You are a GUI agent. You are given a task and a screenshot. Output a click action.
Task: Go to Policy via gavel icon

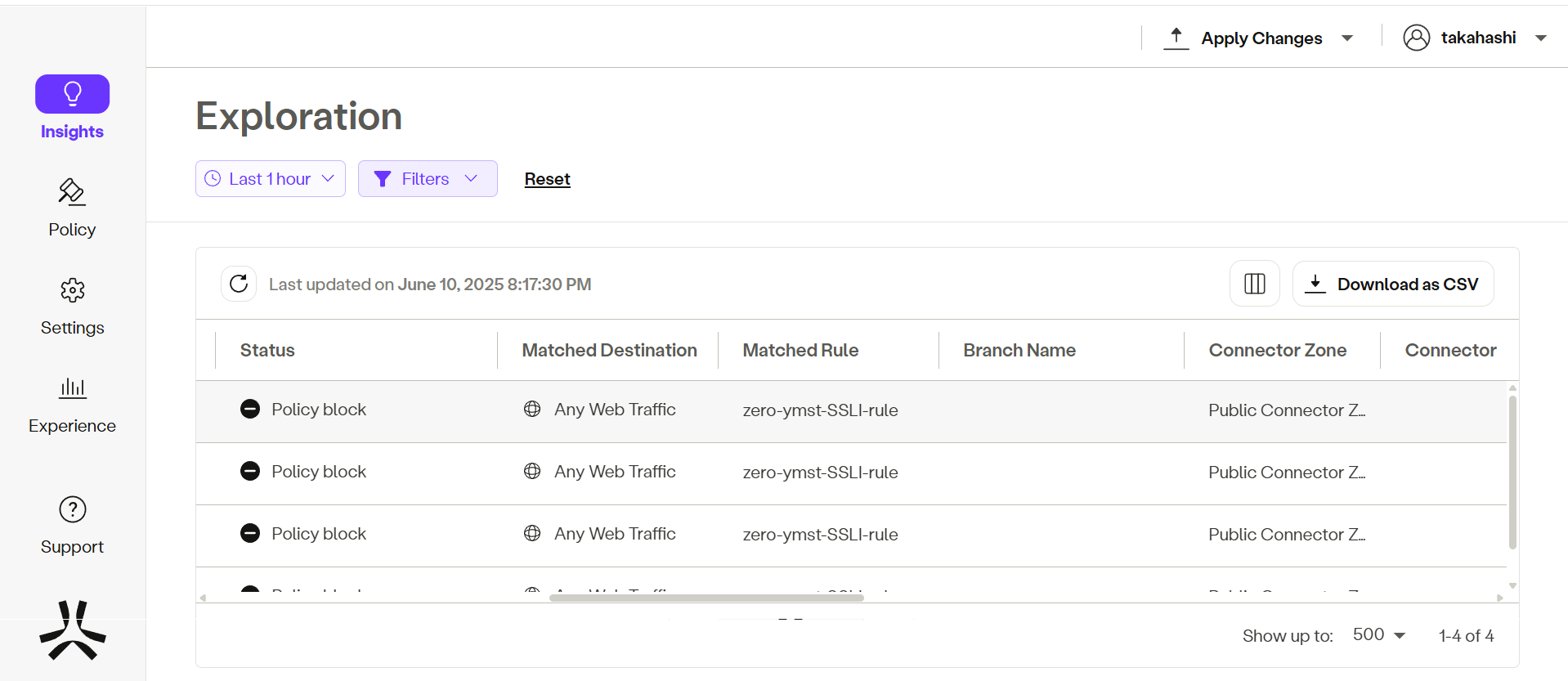[72, 192]
